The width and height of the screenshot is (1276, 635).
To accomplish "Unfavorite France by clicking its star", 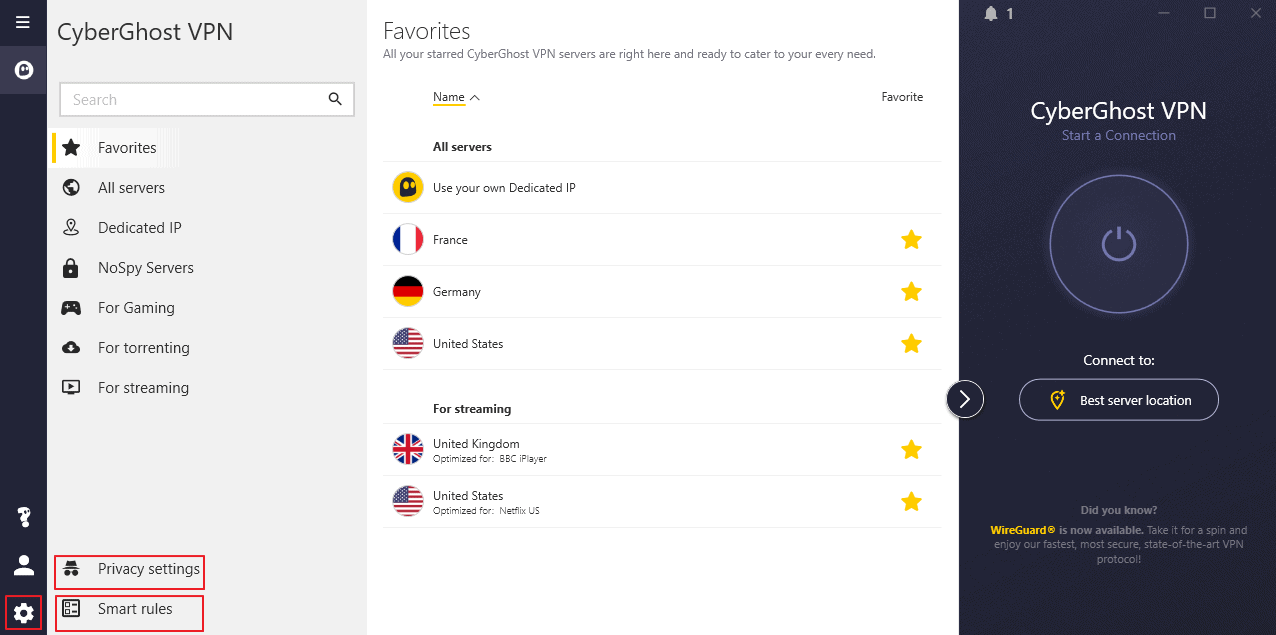I will coord(911,239).
